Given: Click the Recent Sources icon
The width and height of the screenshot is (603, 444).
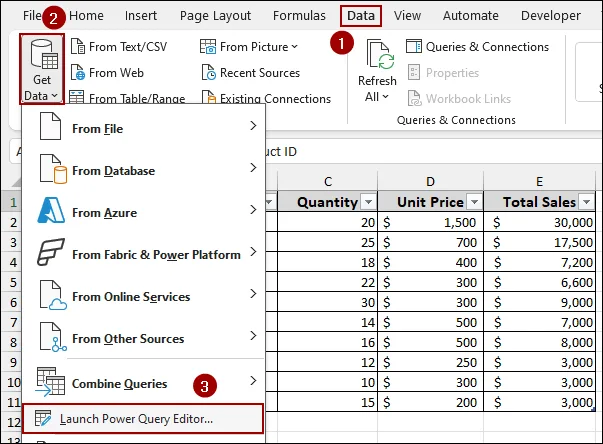Looking at the screenshot, I should click(209, 72).
